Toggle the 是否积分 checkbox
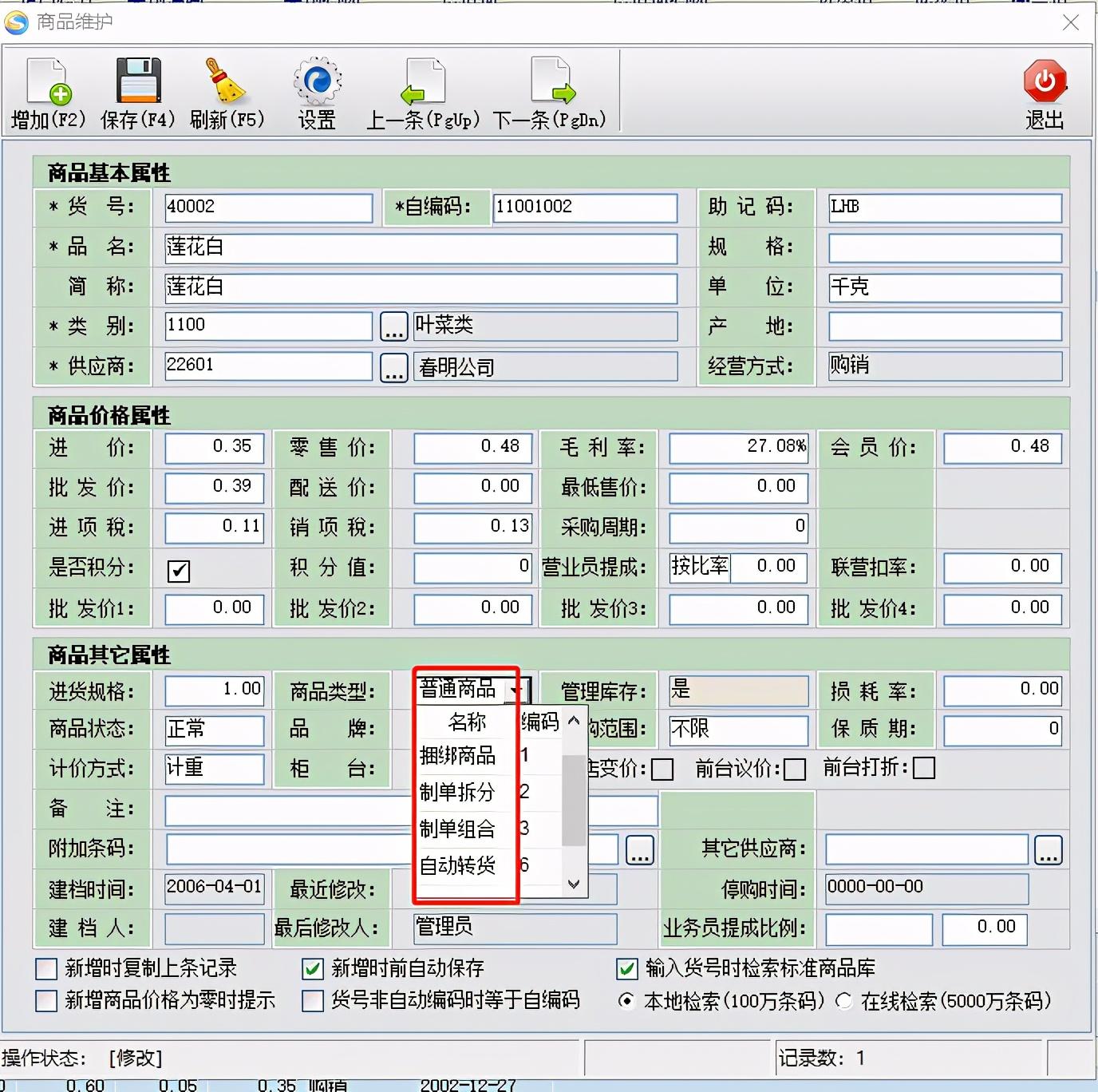The height and width of the screenshot is (1092, 1098). click(x=179, y=571)
